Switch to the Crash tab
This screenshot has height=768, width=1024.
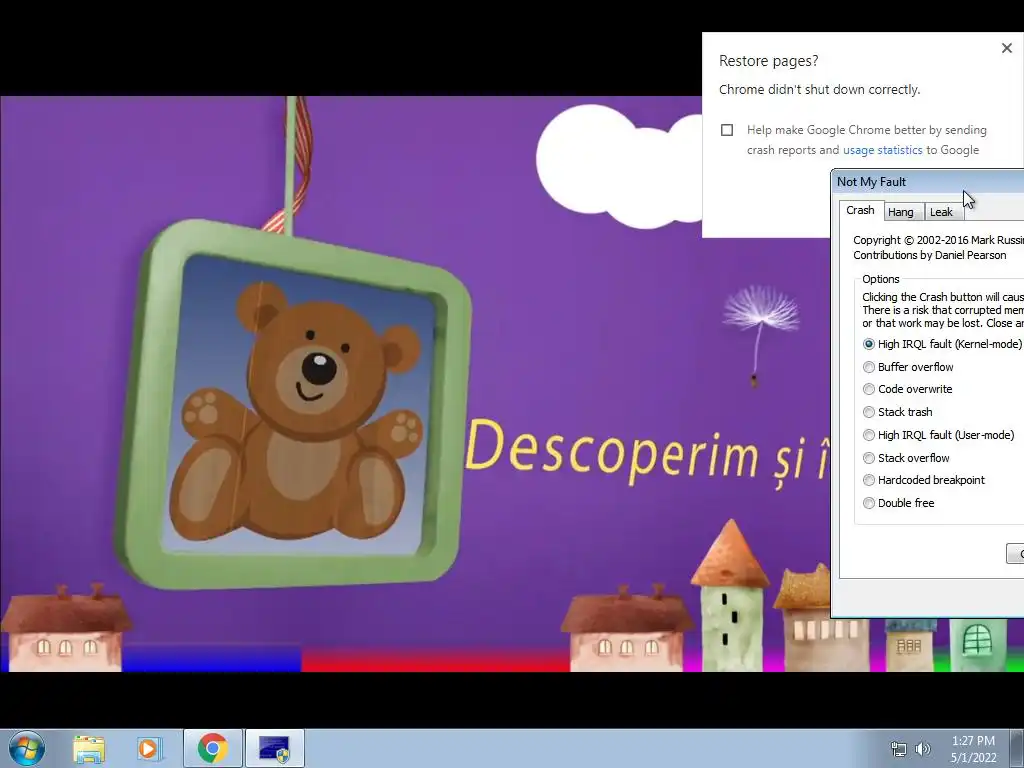[x=860, y=210]
